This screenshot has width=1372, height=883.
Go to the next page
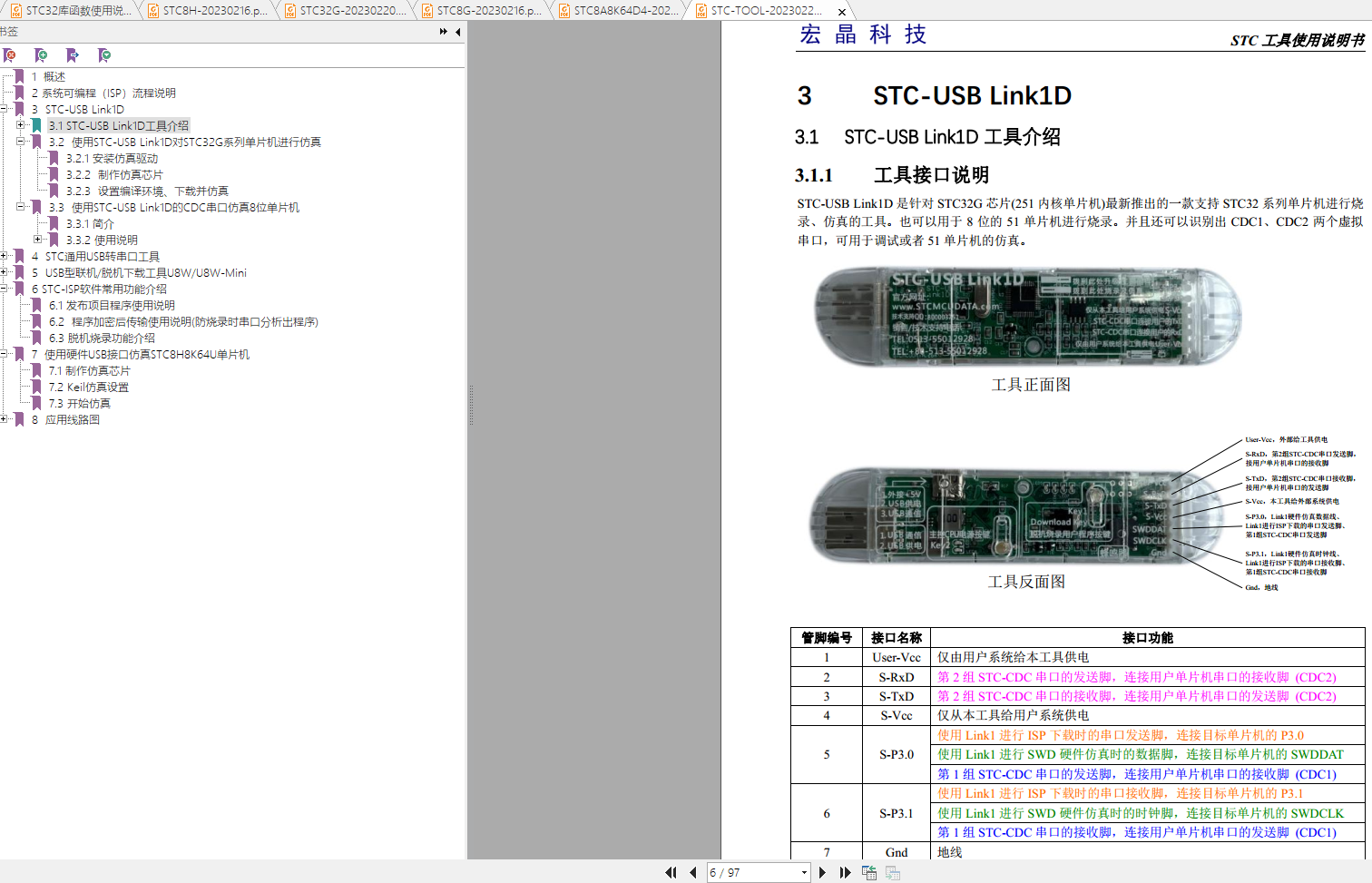(x=822, y=872)
